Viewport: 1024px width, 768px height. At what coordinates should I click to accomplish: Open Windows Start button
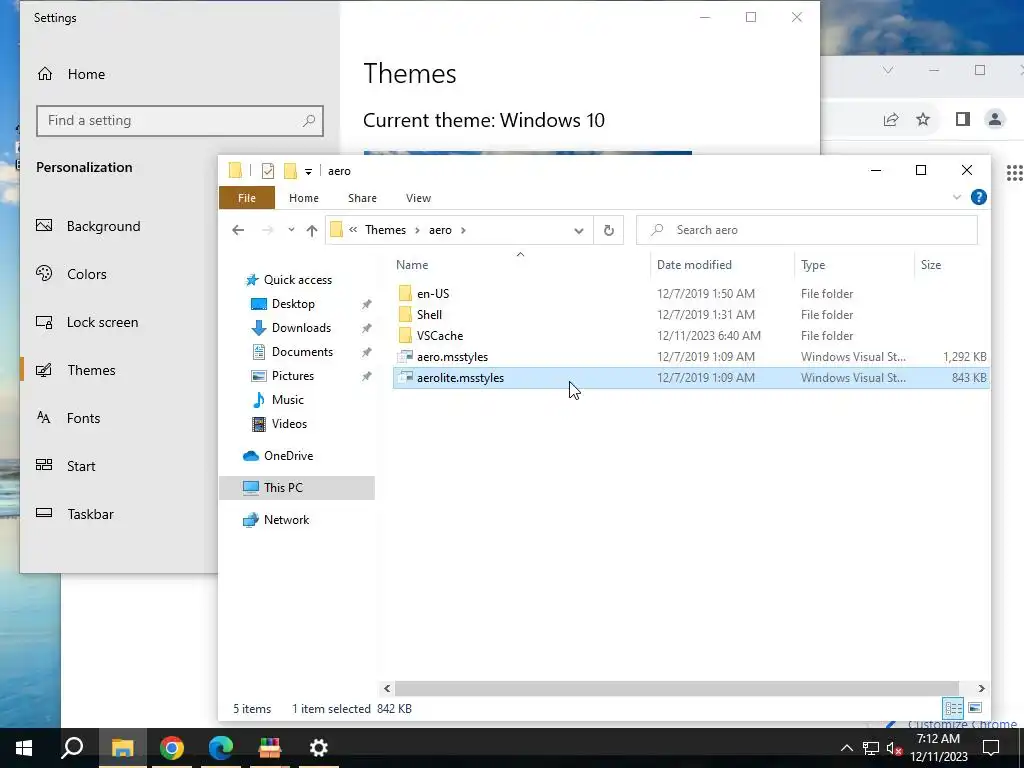point(24,748)
